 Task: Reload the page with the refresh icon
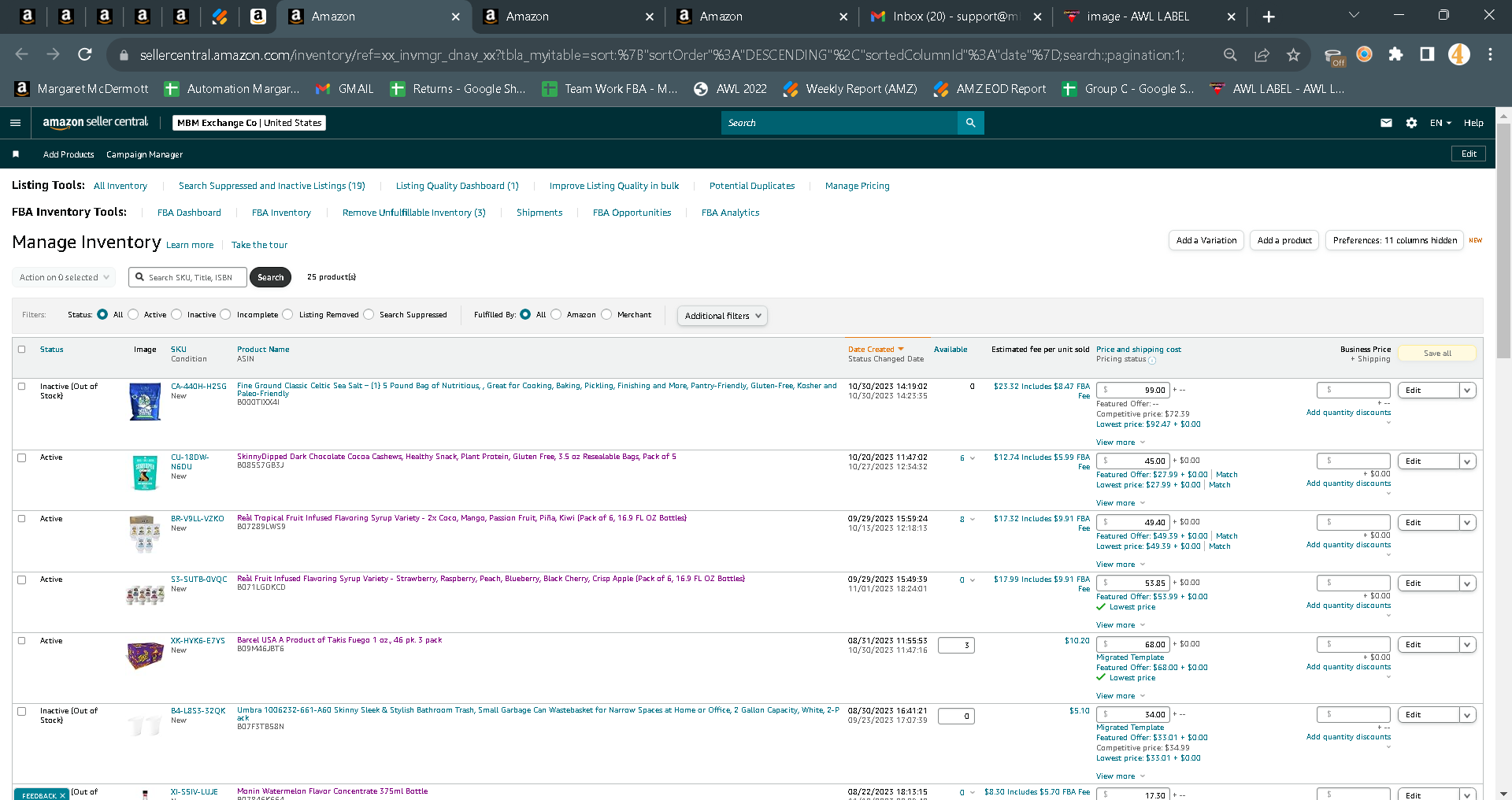tap(85, 54)
